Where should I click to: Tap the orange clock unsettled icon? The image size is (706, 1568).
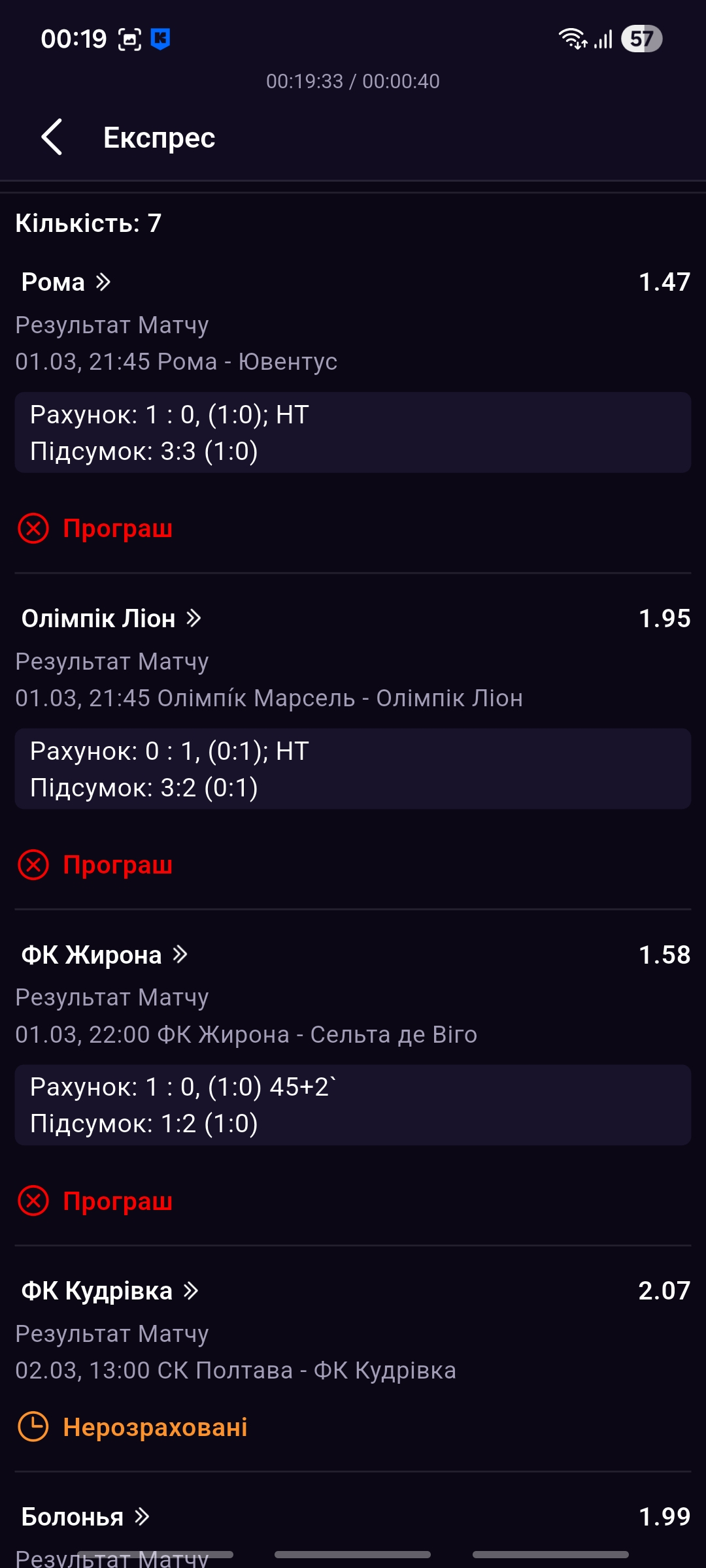click(x=33, y=1427)
